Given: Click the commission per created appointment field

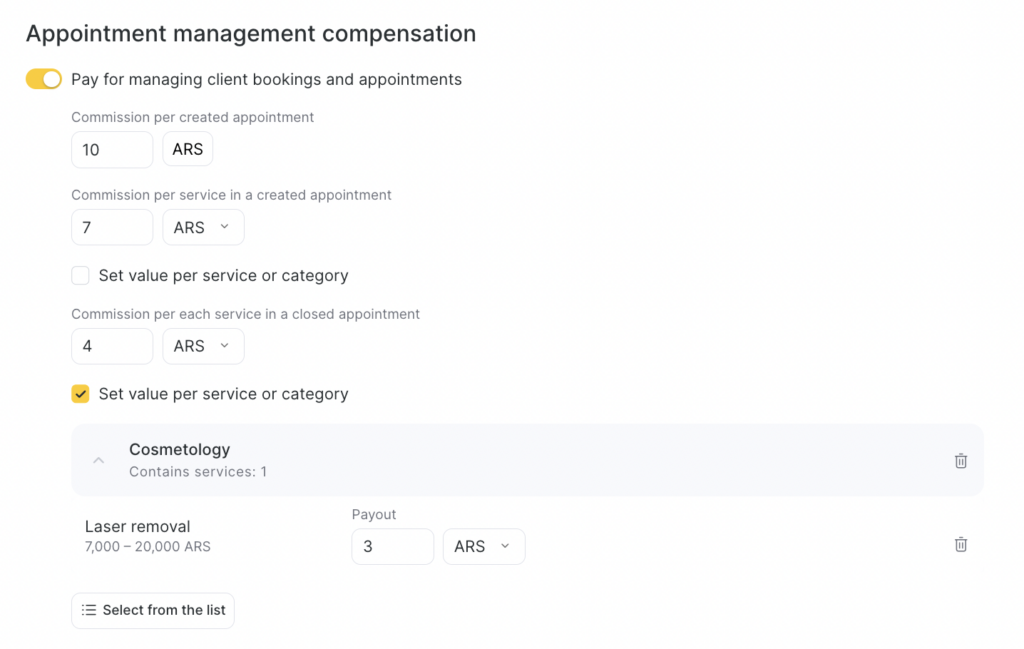Looking at the screenshot, I should [111, 150].
